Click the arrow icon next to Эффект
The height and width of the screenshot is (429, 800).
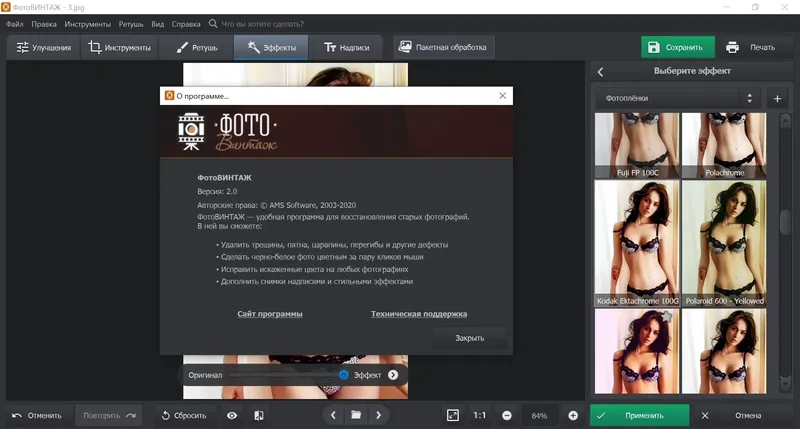click(393, 375)
